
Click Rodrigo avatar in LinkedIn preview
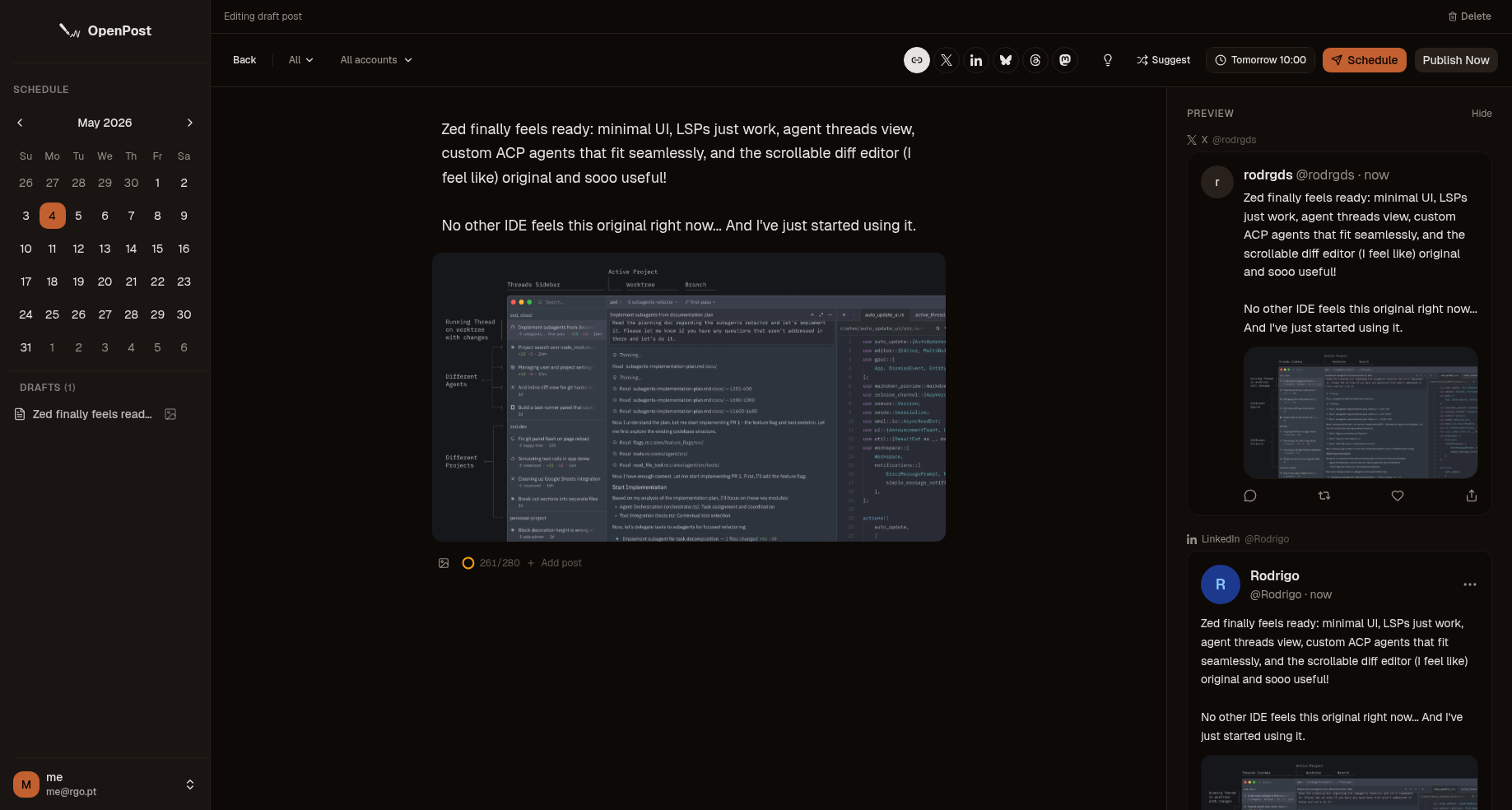pyautogui.click(x=1221, y=584)
